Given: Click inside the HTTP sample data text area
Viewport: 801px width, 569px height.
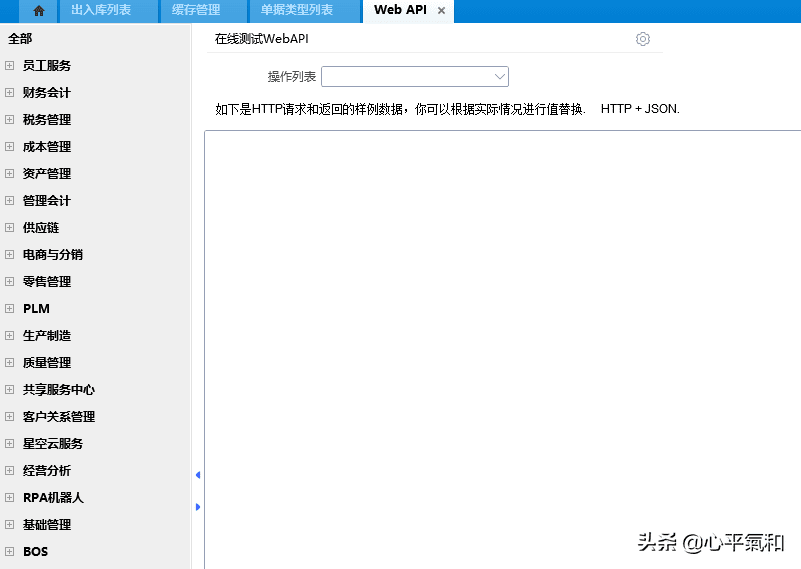Looking at the screenshot, I should 502,350.
